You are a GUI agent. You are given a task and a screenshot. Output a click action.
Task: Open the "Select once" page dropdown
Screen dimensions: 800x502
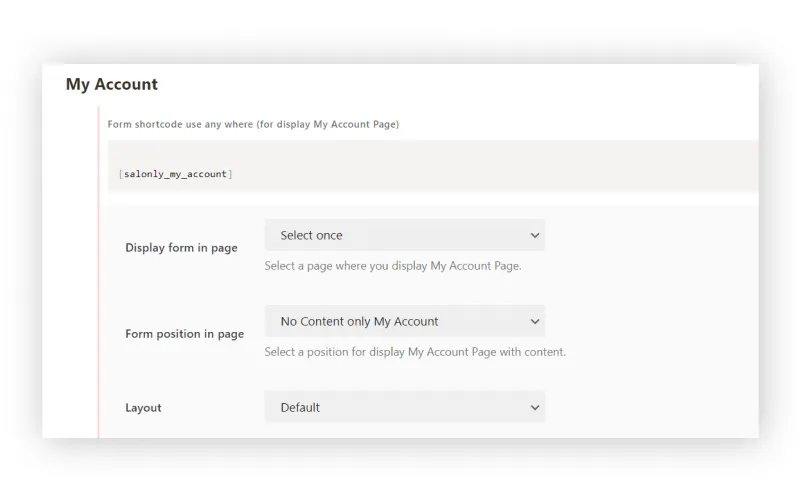click(404, 235)
